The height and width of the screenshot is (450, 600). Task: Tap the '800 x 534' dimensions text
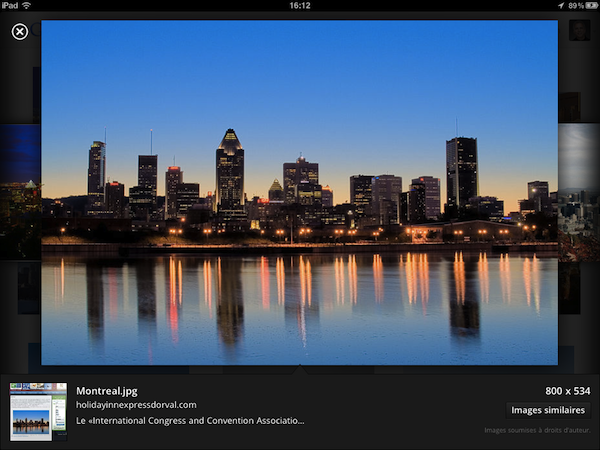point(568,391)
